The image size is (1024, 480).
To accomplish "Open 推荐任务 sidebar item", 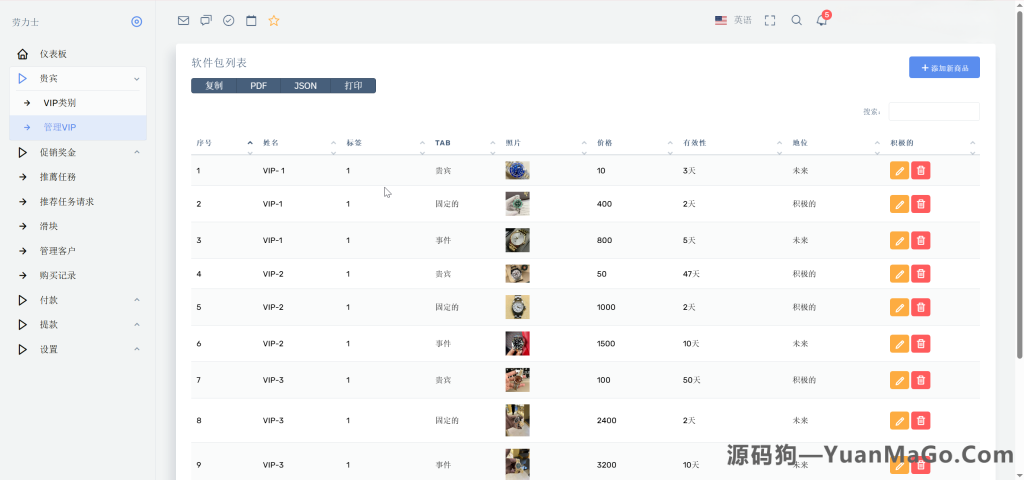I will click(x=78, y=177).
